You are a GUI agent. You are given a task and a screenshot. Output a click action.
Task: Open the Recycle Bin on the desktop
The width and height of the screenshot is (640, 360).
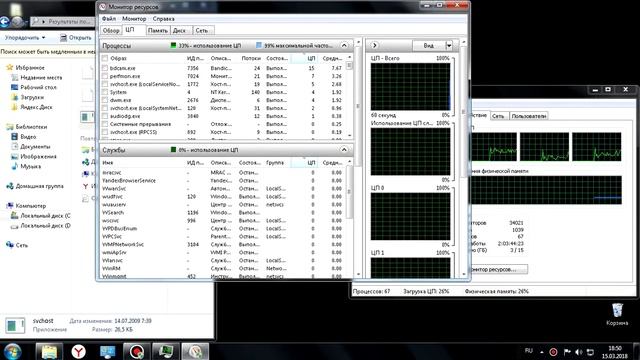(617, 314)
